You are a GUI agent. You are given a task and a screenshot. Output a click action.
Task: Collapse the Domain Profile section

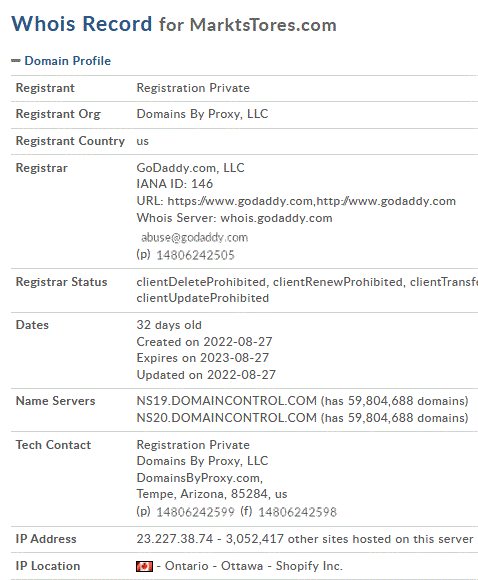16,61
